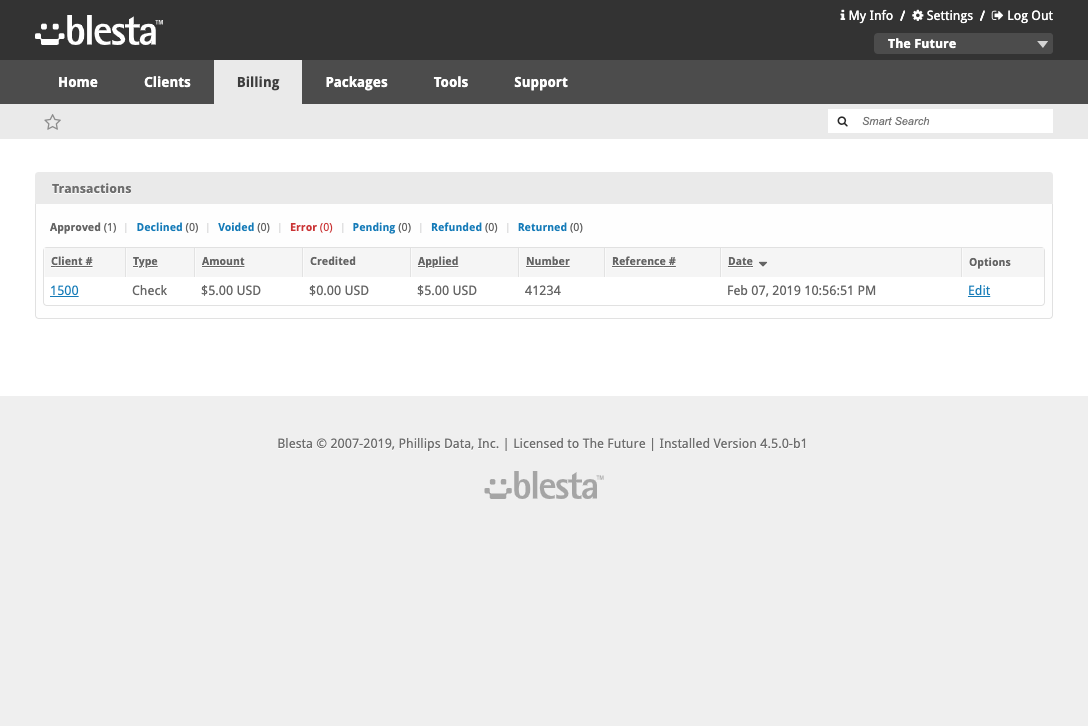The width and height of the screenshot is (1088, 726).
Task: Open client 1500
Action: pos(64,290)
